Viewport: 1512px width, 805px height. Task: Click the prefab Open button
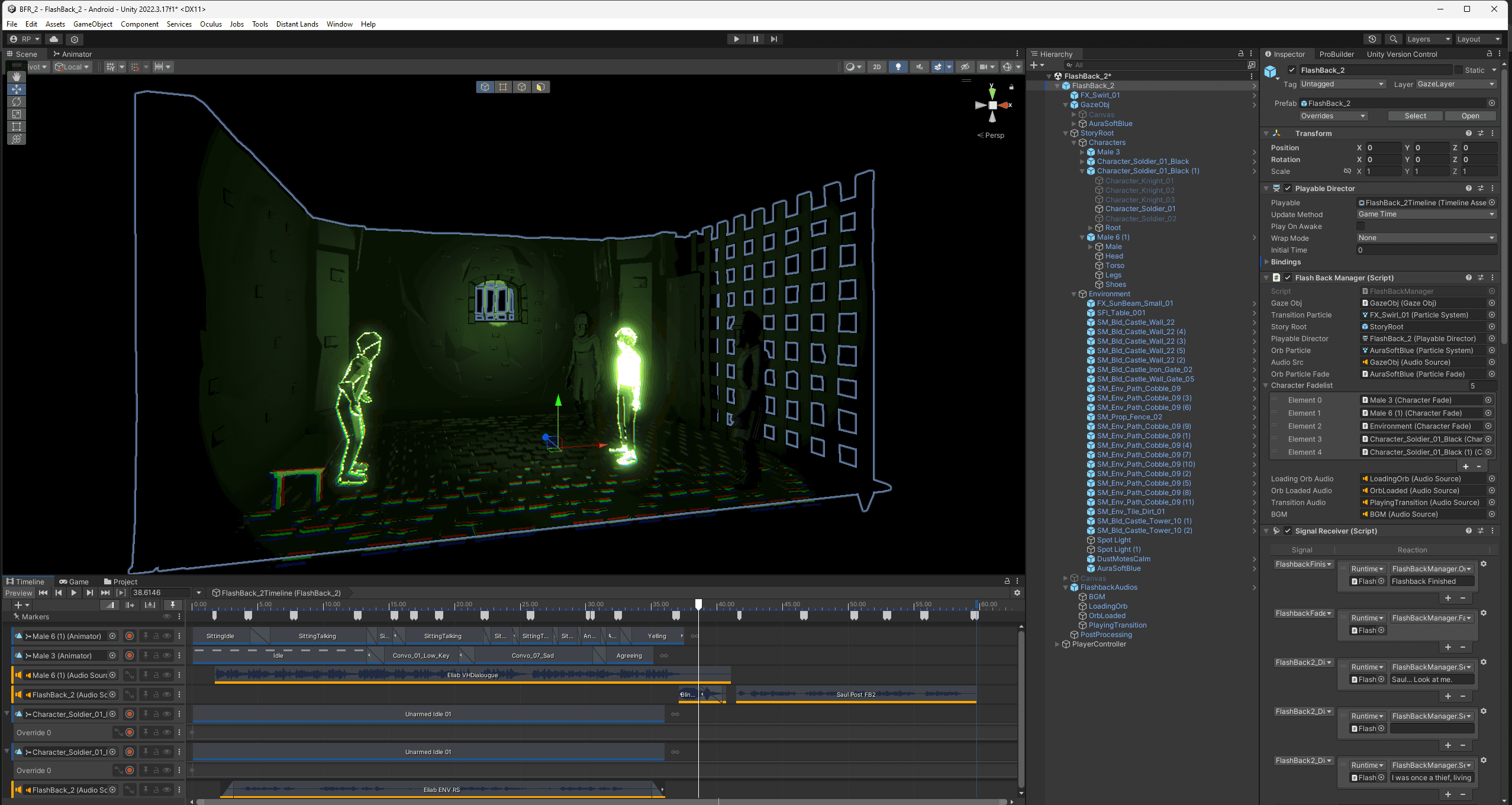click(x=1470, y=116)
